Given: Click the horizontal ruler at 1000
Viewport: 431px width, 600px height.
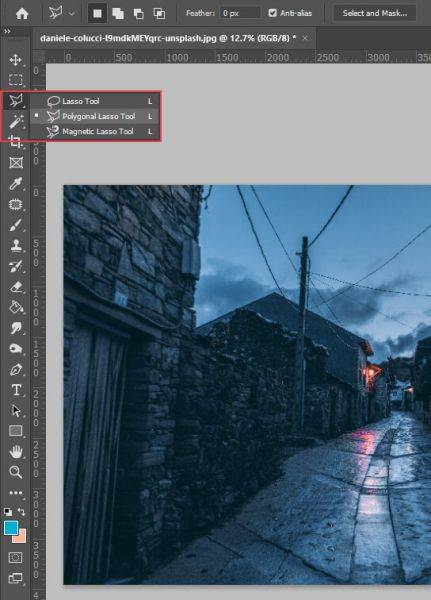Looking at the screenshot, I should point(178,57).
